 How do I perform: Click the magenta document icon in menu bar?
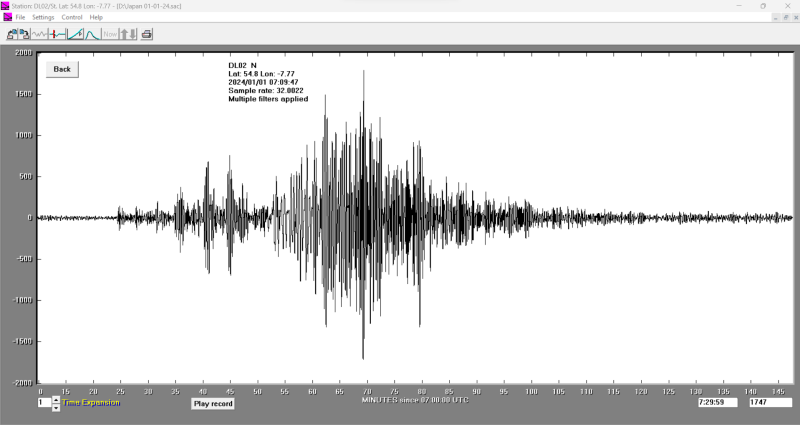coord(7,17)
